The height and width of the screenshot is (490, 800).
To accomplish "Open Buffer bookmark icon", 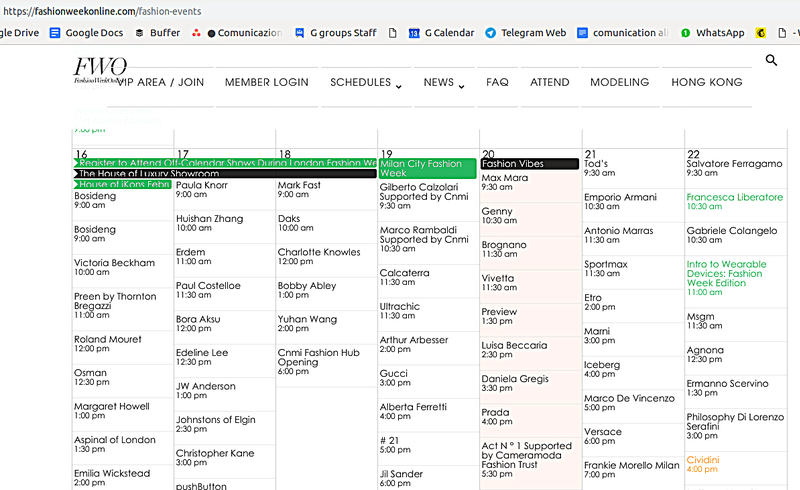I will click(x=139, y=33).
